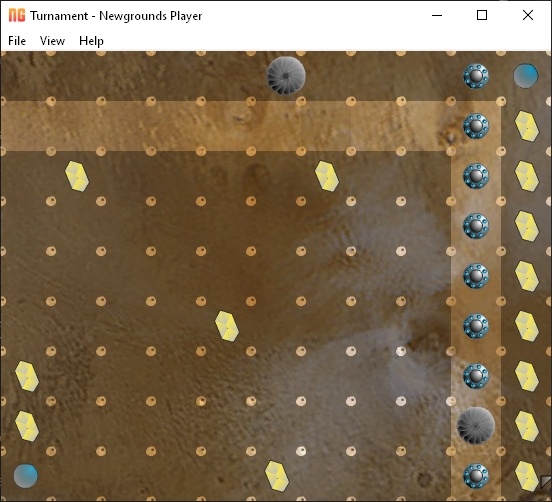Collect the yellow crystal at bottom center
Viewport: 552px width, 502px height.
pos(277,476)
